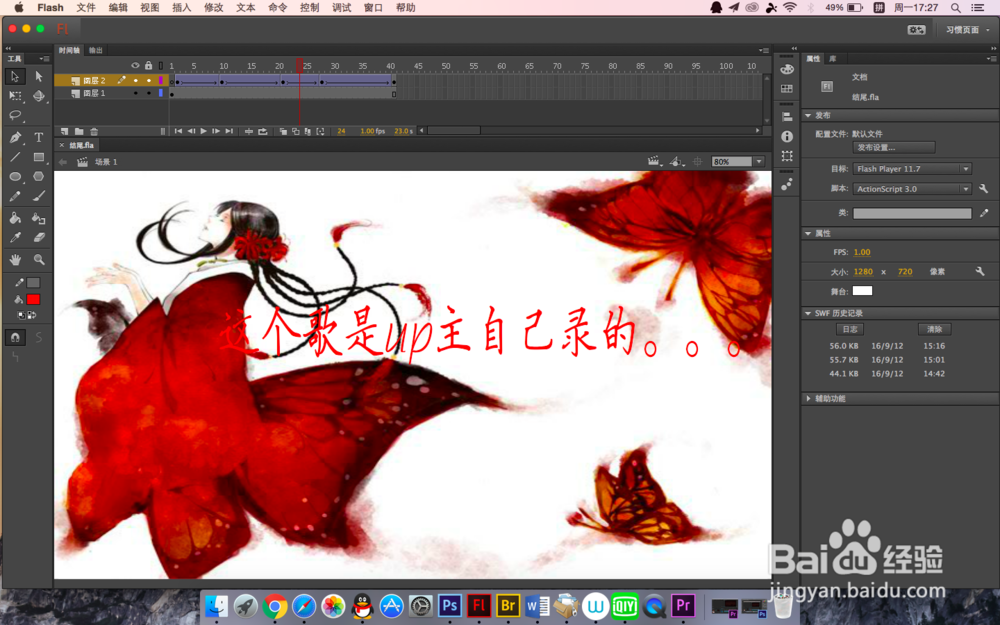Delete layer with trash icon

tap(94, 131)
